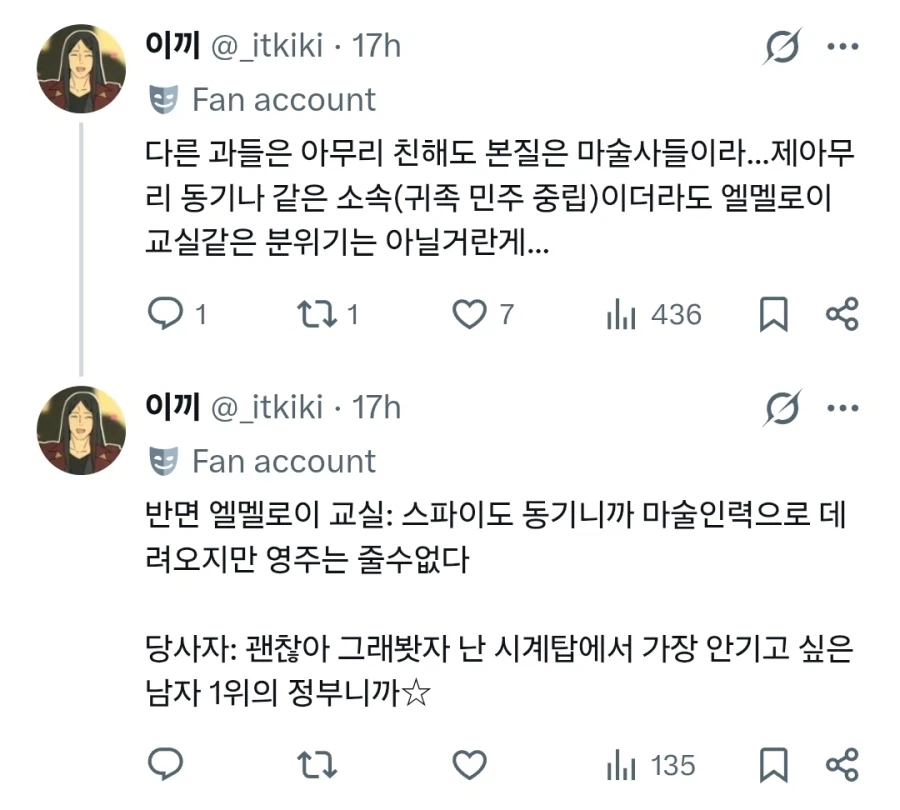This screenshot has width=900, height=810.
Task: Repost the first tweet
Action: [x=318, y=314]
